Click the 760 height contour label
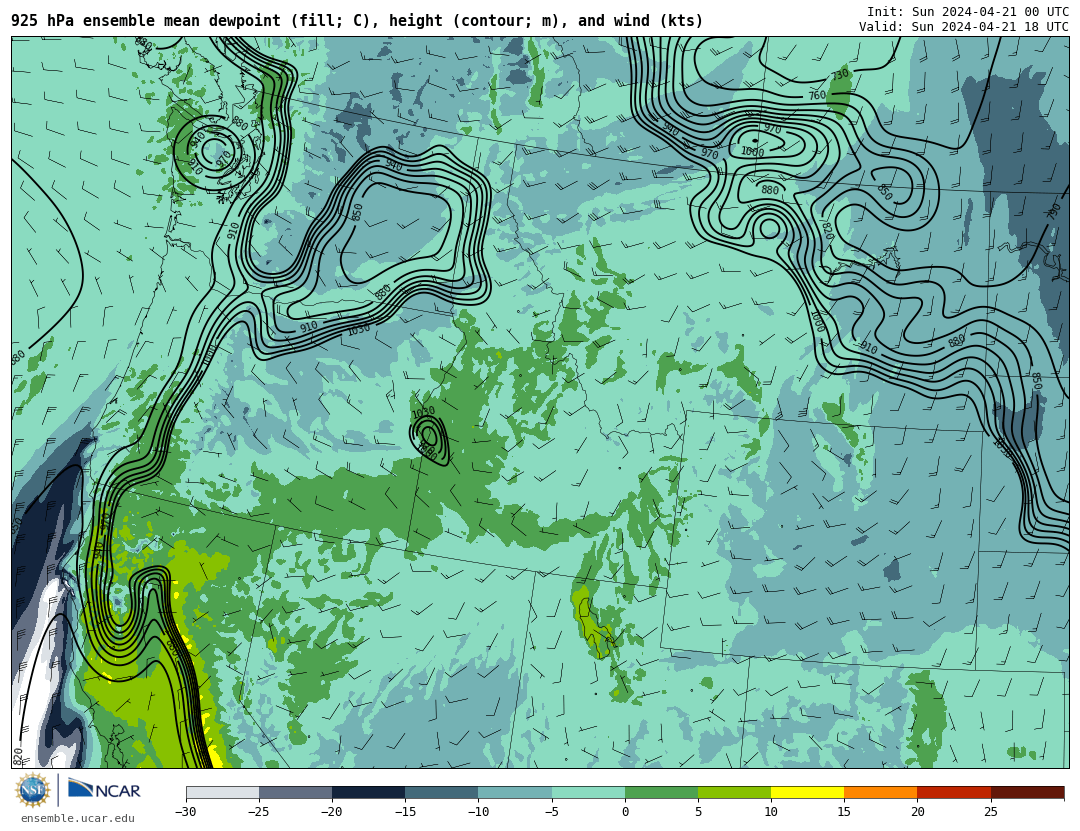Image resolution: width=1080 pixels, height=831 pixels. tap(817, 95)
